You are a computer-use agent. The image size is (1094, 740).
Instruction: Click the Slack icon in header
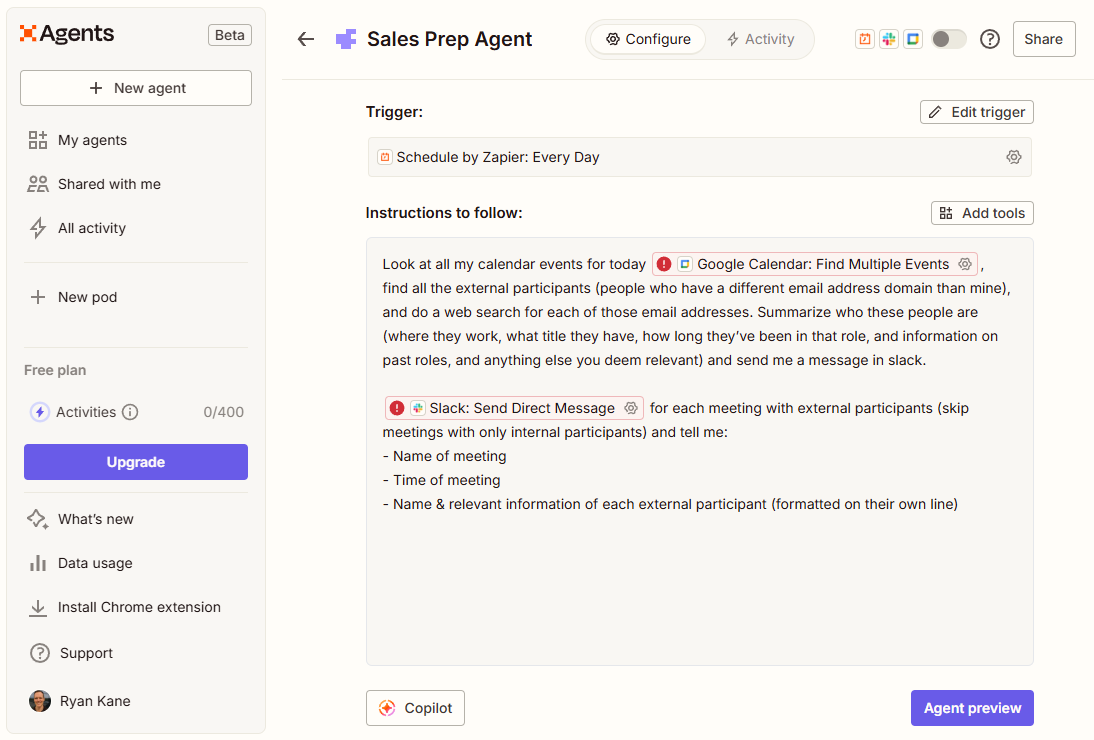coord(889,39)
